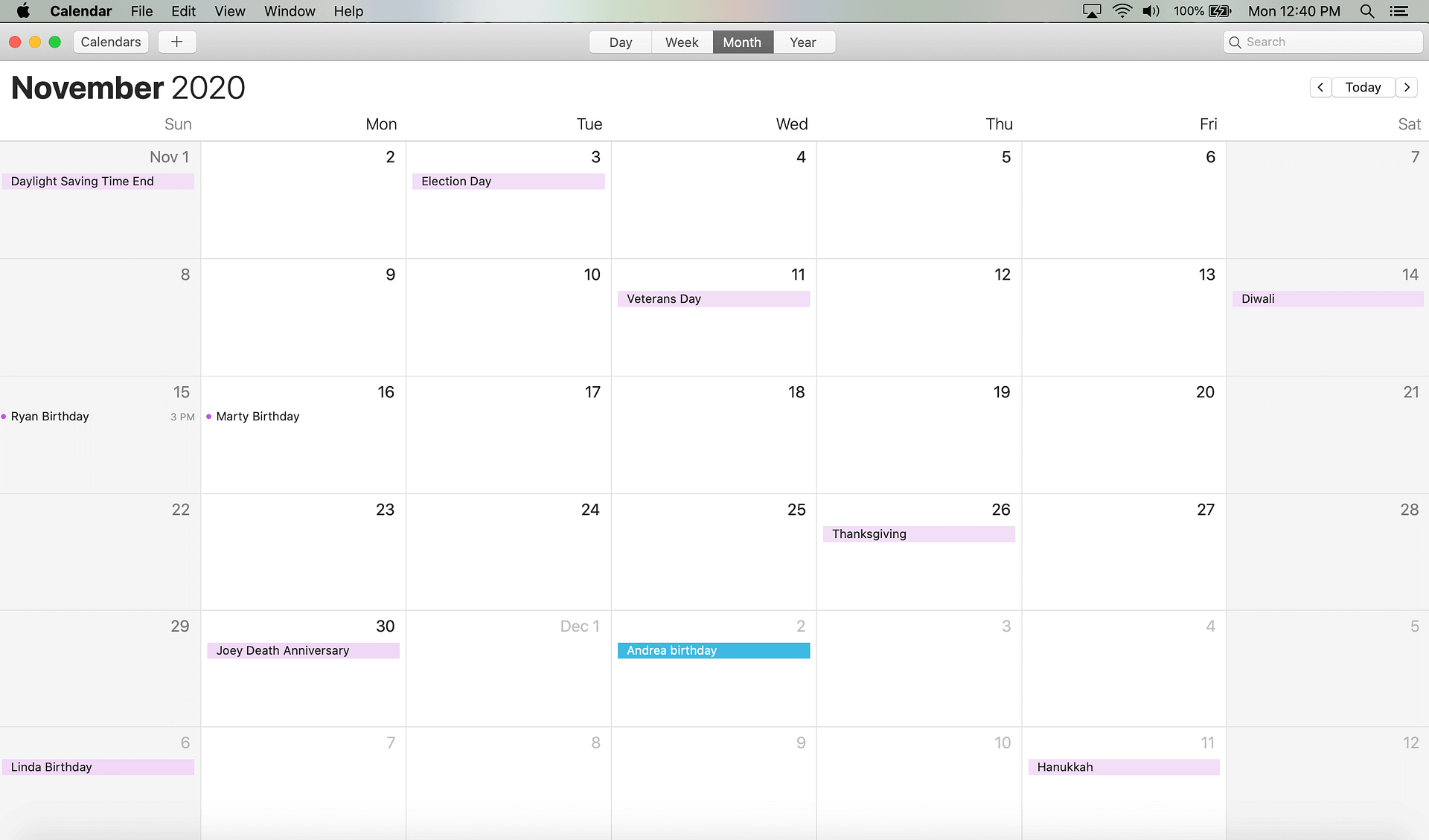Open the Search field
The height and width of the screenshot is (840, 1429).
coord(1323,41)
